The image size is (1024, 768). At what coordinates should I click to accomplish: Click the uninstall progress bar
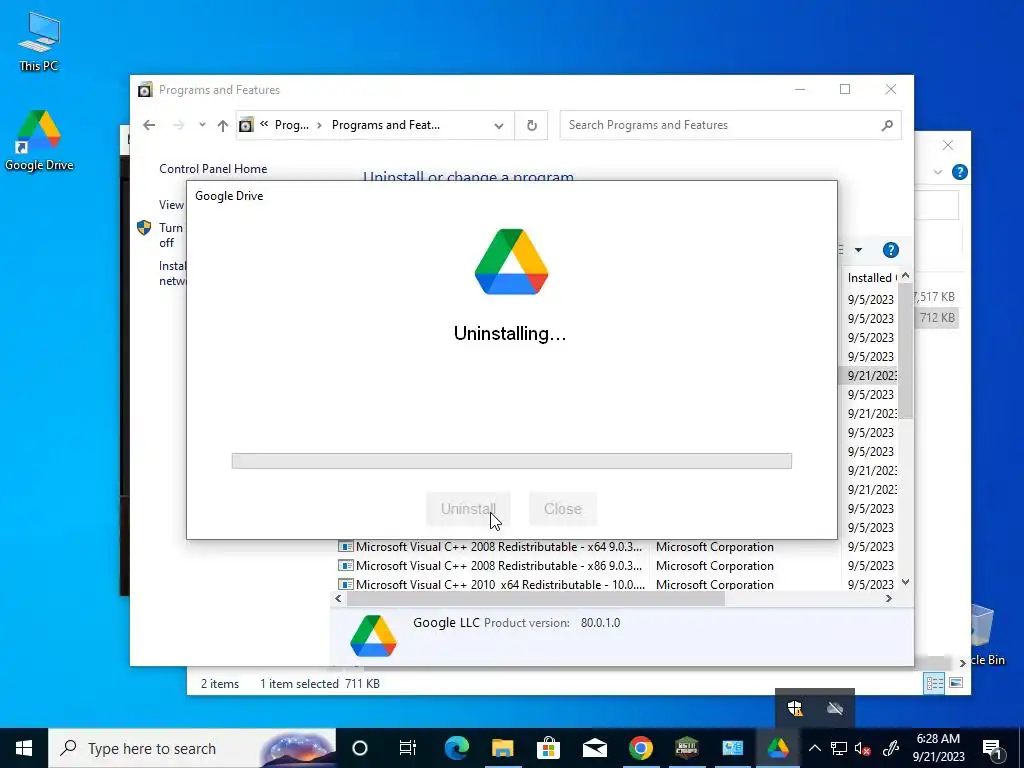[x=511, y=461]
